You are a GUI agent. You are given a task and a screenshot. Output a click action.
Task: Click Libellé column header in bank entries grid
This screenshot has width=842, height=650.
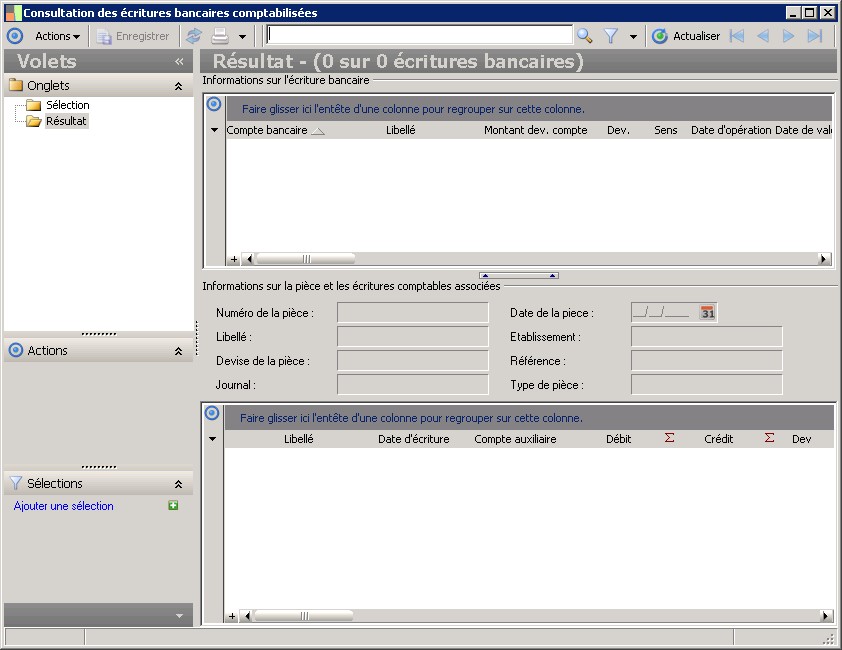(x=401, y=130)
